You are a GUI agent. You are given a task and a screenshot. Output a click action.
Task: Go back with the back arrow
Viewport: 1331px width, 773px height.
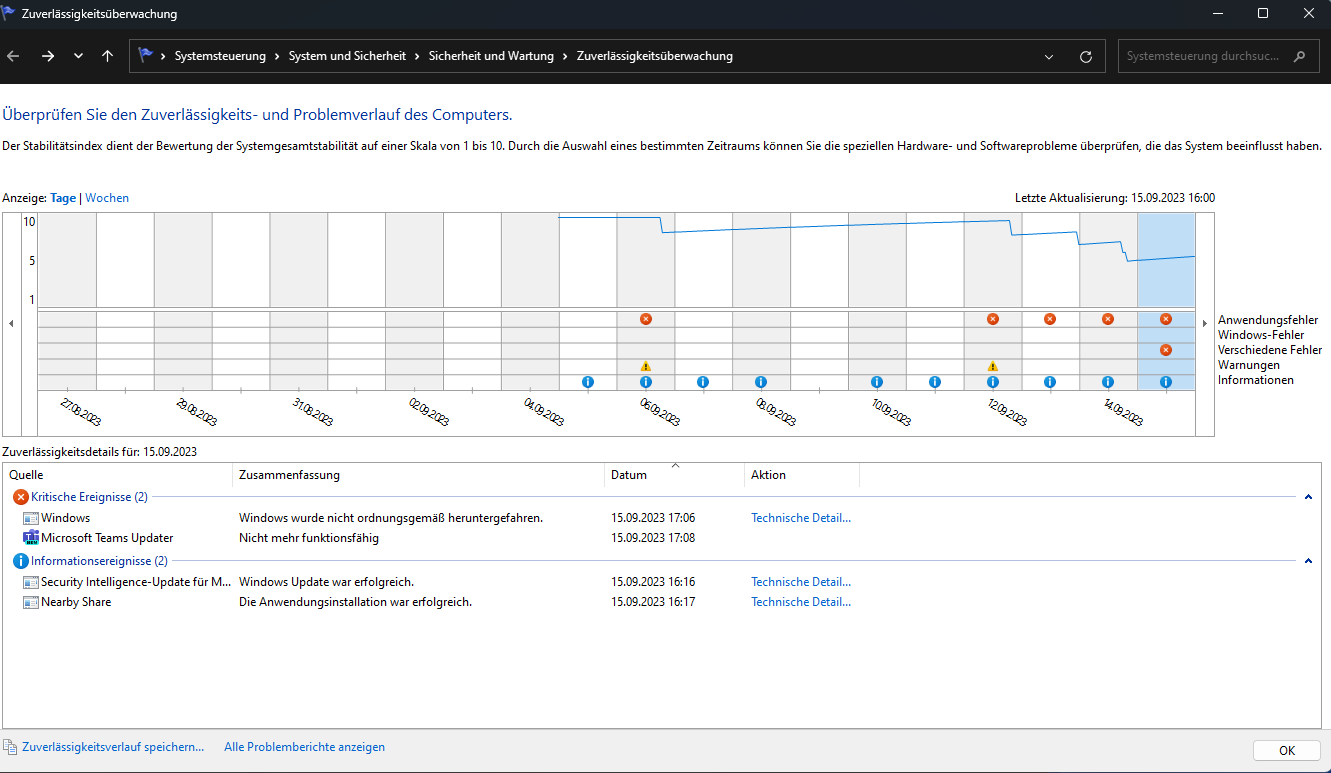tap(14, 56)
